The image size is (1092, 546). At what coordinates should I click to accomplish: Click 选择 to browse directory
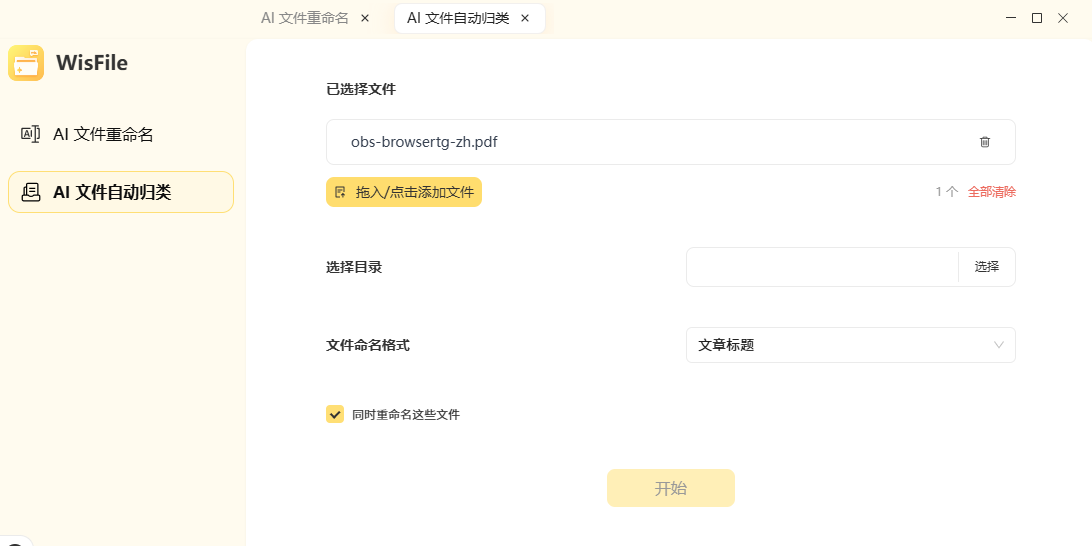[x=987, y=267]
